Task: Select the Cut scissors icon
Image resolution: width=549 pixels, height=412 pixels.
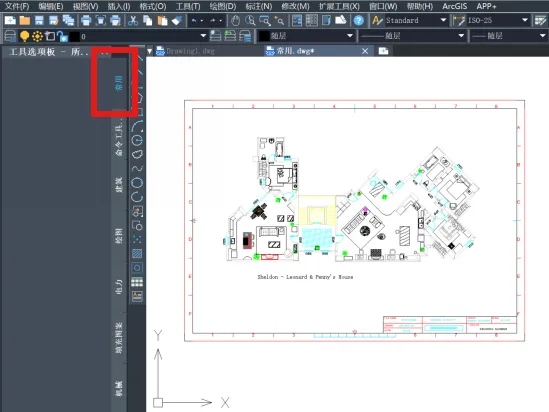Action: pyautogui.click(x=133, y=21)
